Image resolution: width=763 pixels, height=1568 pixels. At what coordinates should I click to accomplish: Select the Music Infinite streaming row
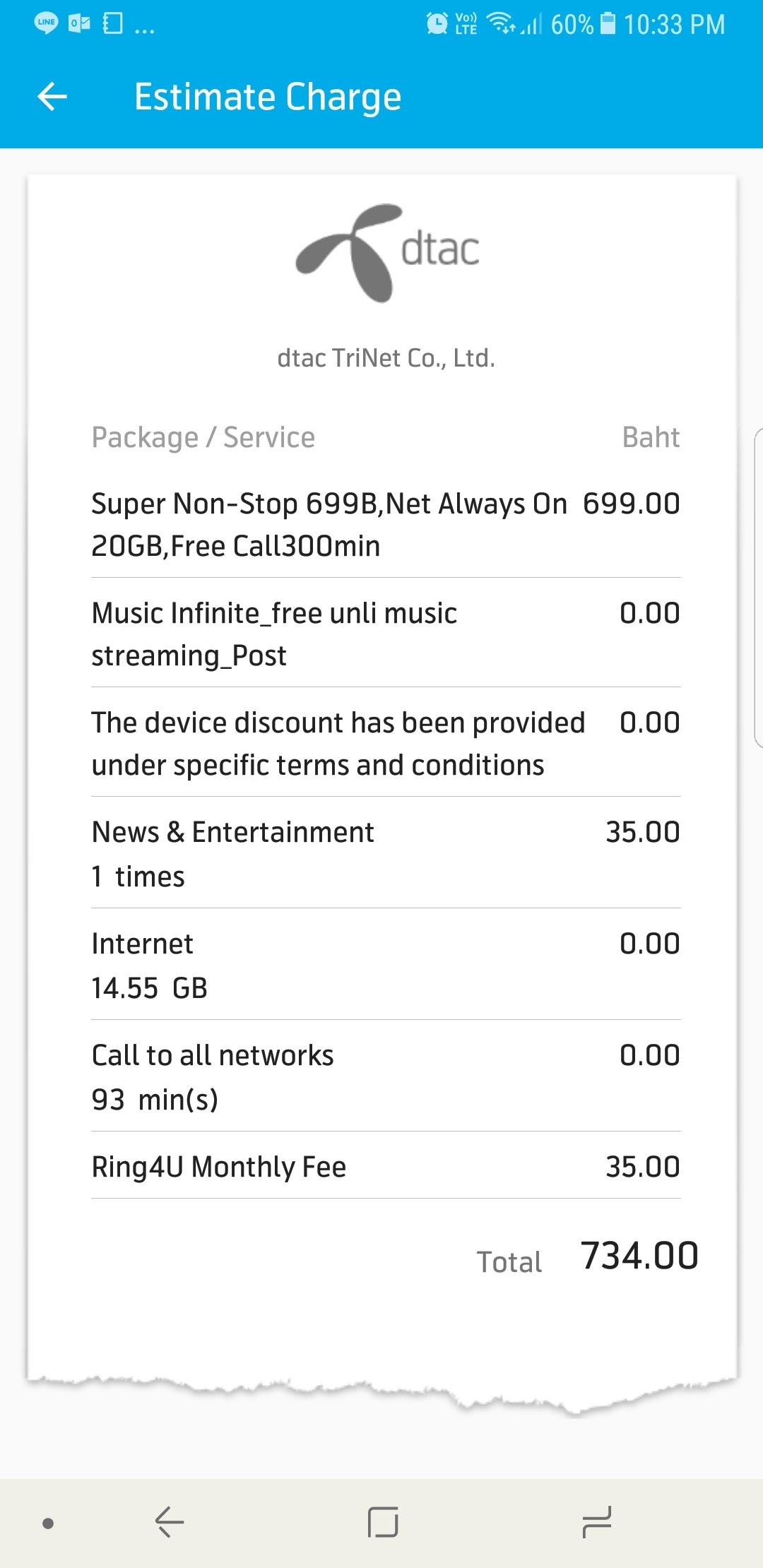tap(386, 634)
